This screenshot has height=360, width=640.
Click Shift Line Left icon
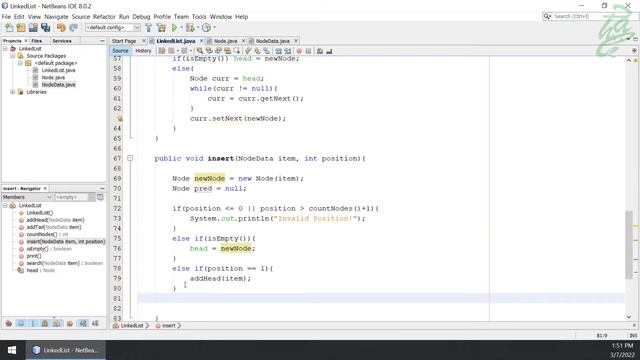(x=278, y=51)
